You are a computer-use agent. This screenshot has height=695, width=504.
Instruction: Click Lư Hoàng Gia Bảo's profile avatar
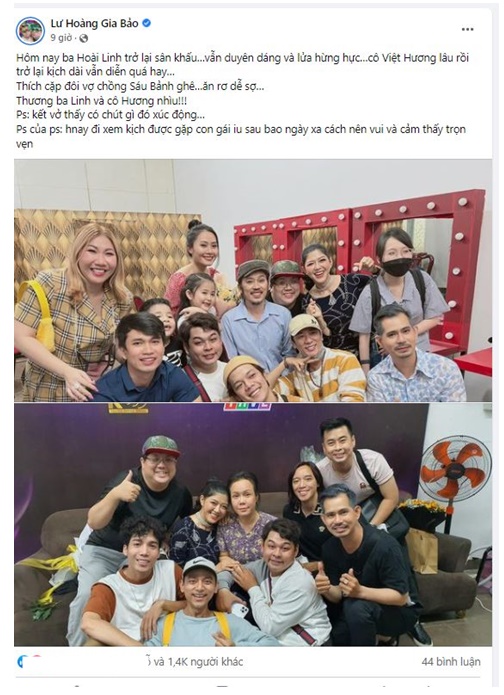pos(30,31)
